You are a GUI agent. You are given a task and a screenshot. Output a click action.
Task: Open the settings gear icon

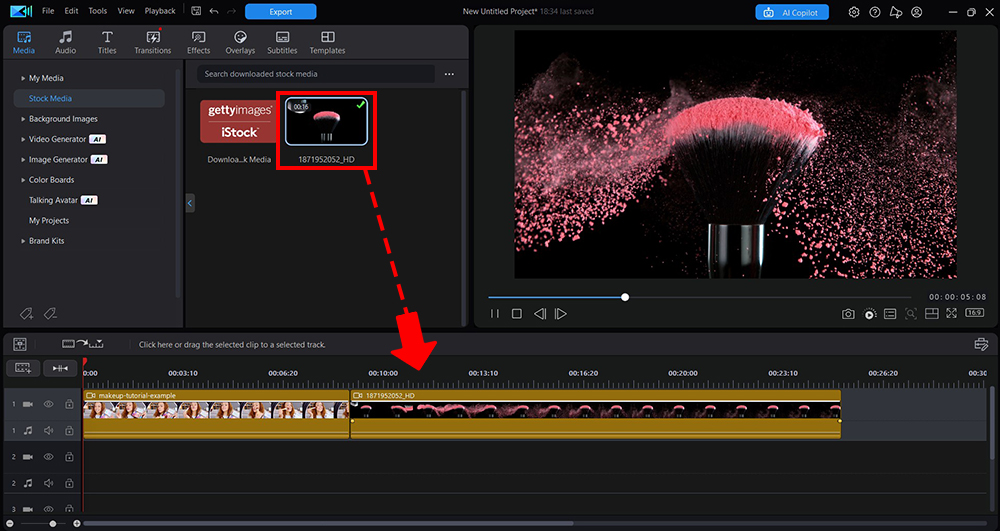(854, 12)
